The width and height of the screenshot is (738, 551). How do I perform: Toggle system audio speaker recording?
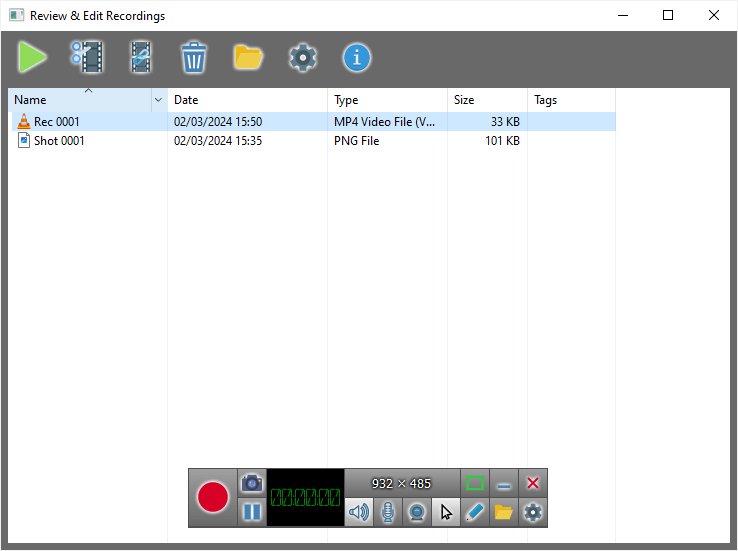click(359, 512)
